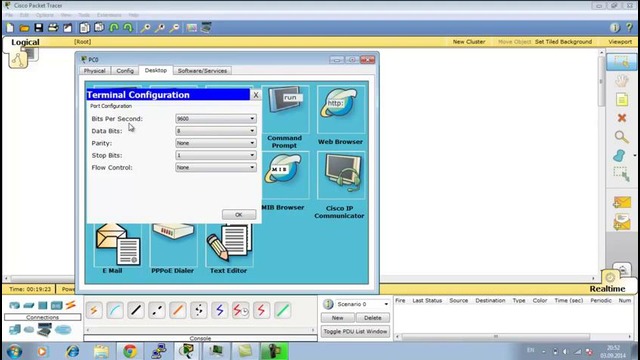640x360 pixels.
Task: Choose the green octal cable
Action: pos(282,311)
